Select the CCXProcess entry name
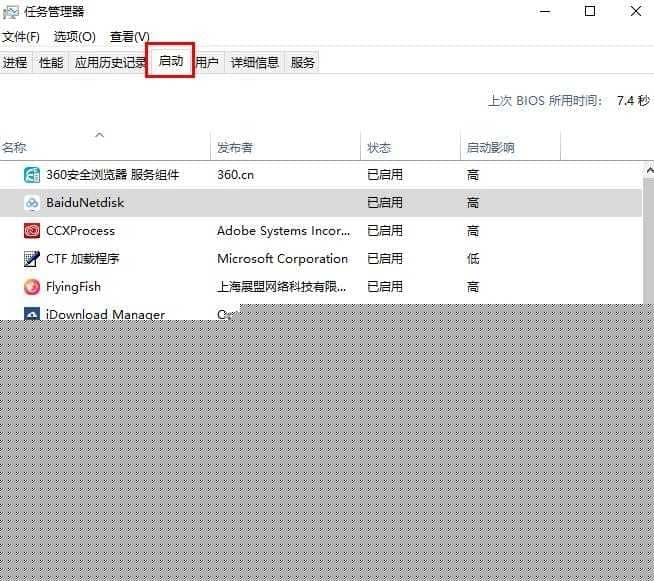Viewport: 654px width, 581px height. [x=80, y=231]
